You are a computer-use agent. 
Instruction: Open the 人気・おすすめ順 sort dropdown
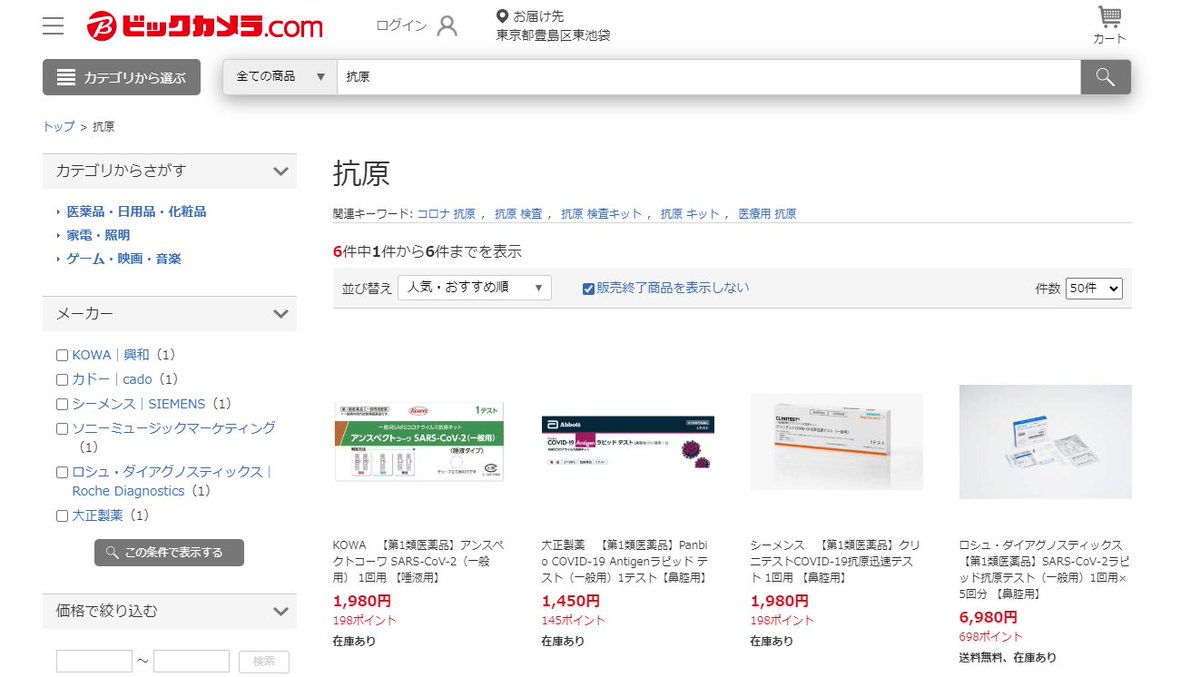475,288
